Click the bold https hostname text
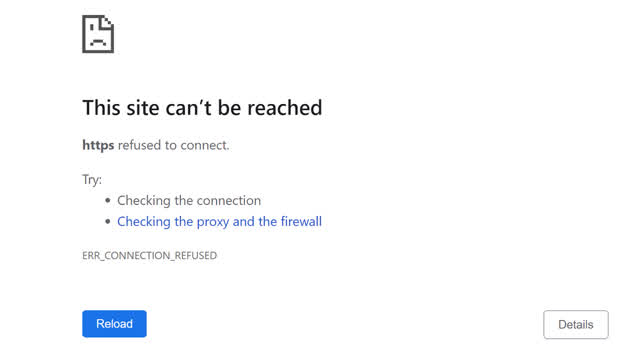The image size is (640, 360). click(98, 145)
